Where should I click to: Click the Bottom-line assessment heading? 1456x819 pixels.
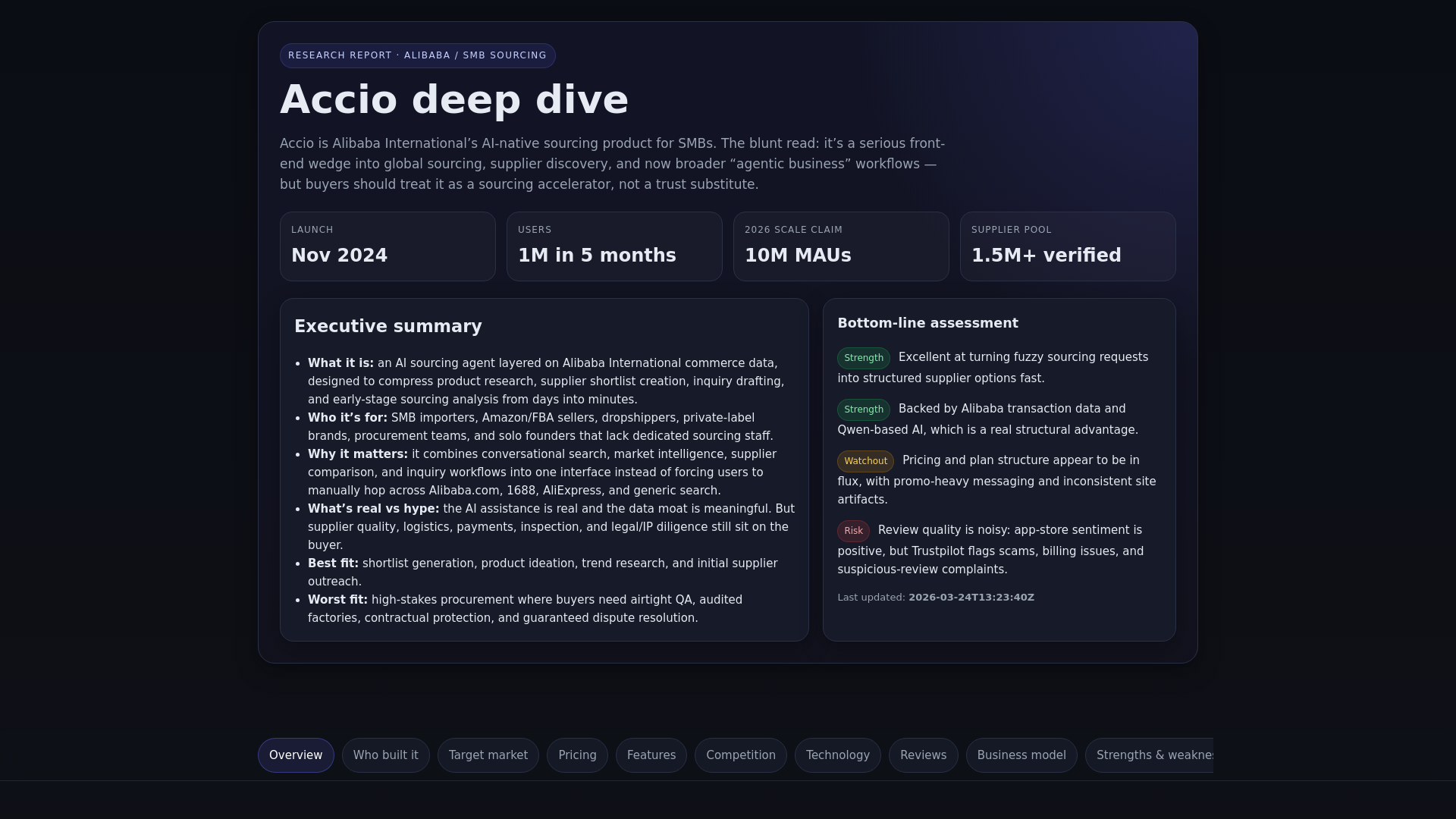[927, 323]
